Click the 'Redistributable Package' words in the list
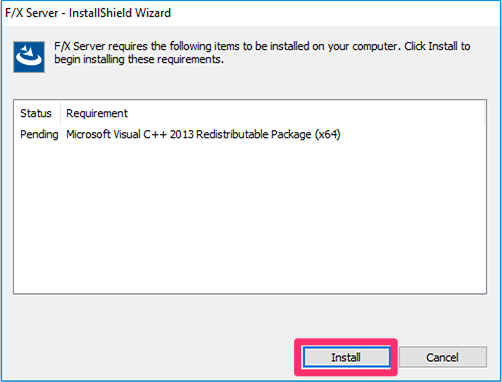 click(254, 134)
